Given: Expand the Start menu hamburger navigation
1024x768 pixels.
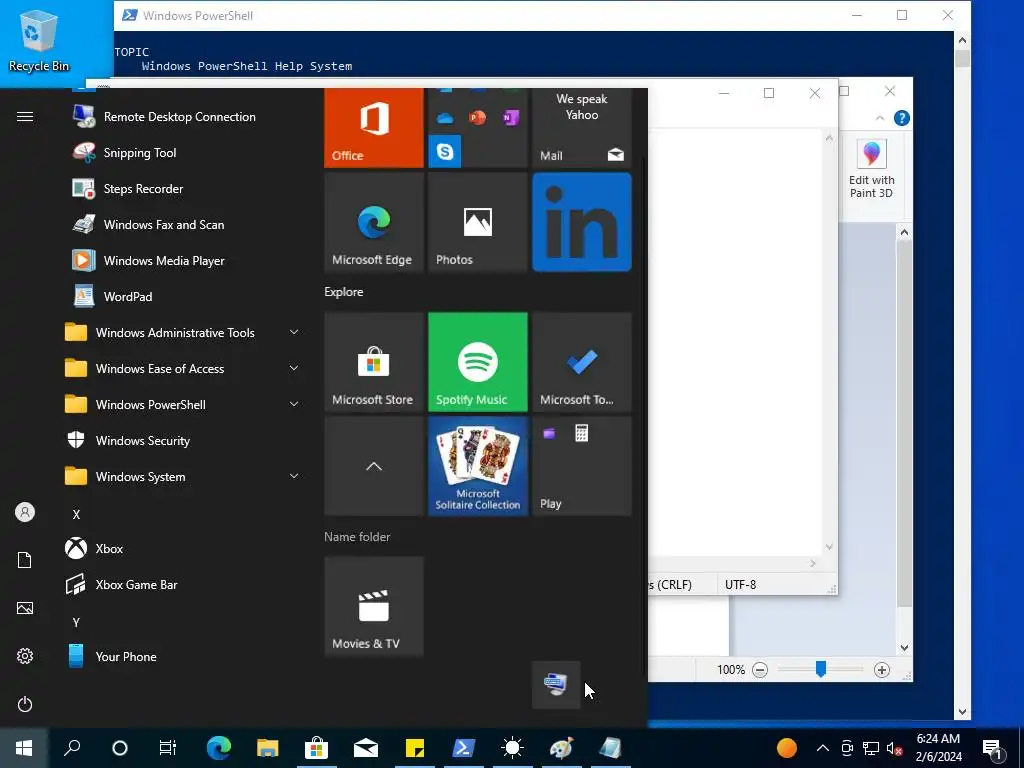Looking at the screenshot, I should pos(25,117).
